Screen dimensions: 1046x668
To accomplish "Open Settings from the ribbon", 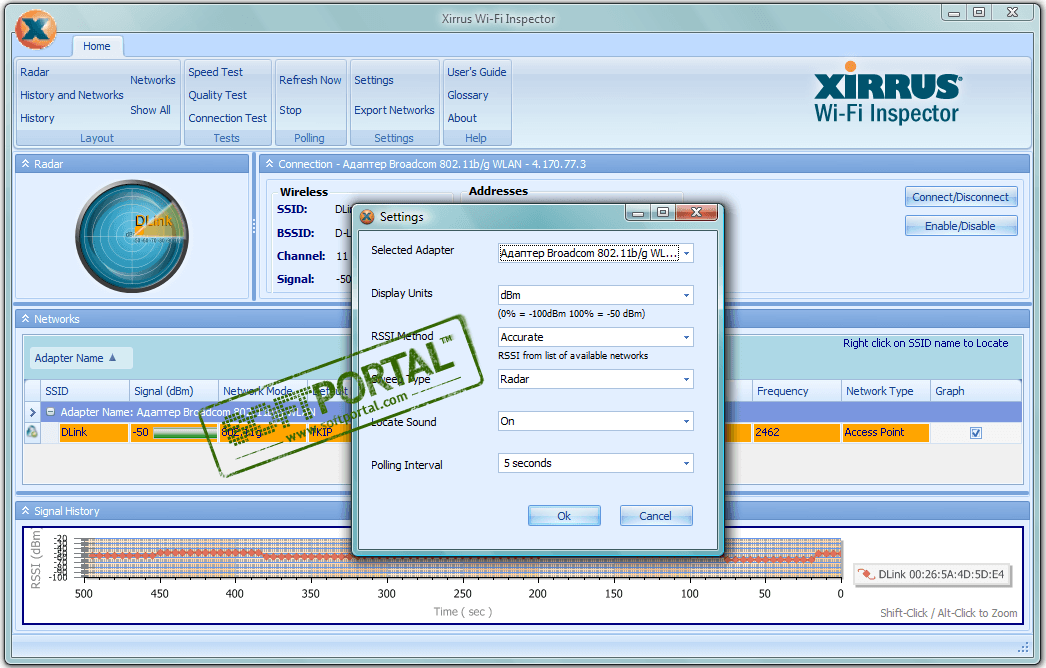I will 374,80.
